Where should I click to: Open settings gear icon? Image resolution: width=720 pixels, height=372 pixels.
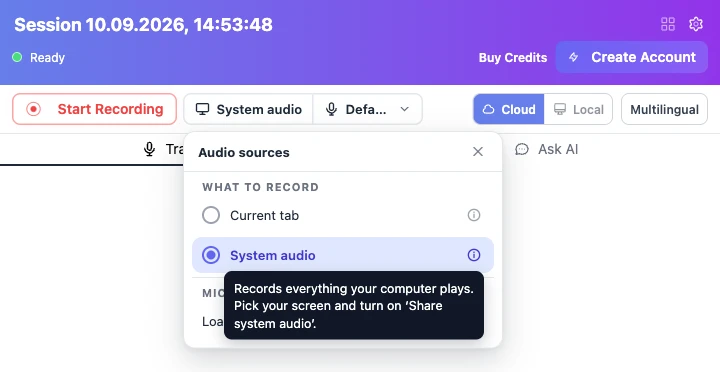tap(696, 24)
